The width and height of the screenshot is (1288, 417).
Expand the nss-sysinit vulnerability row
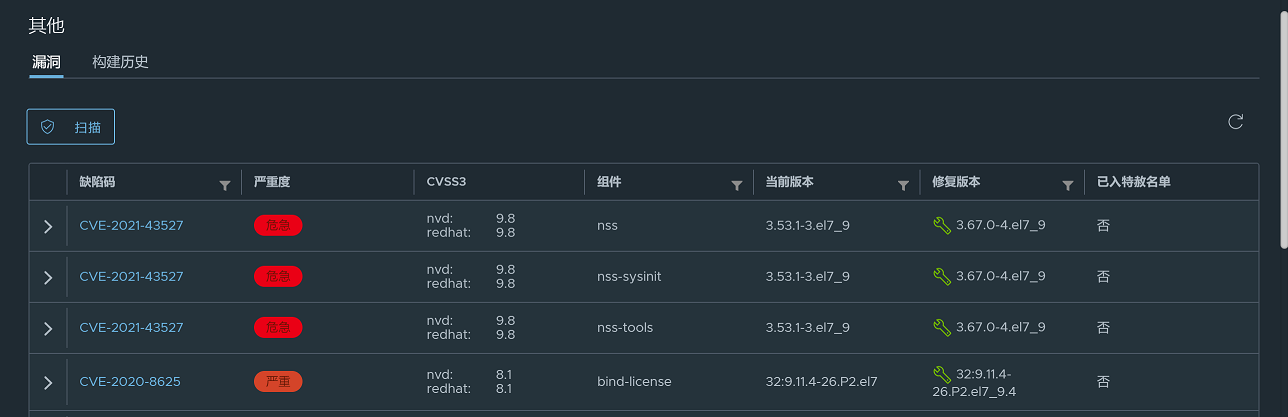(48, 277)
